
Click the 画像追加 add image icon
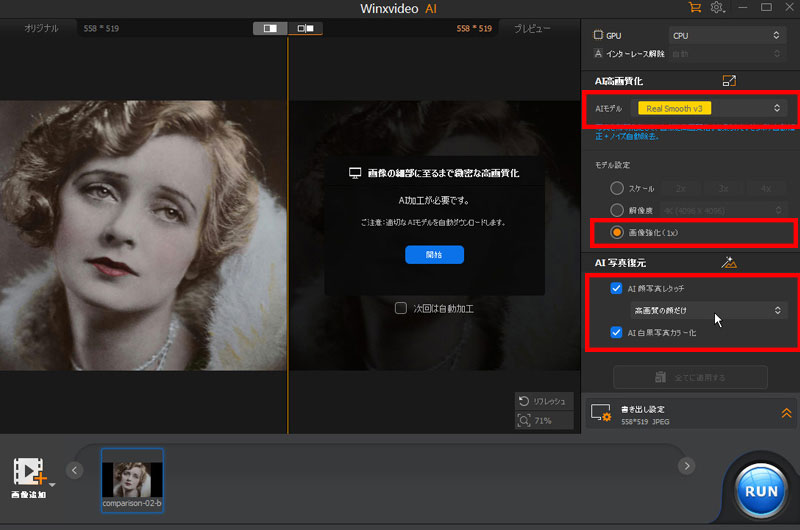pyautogui.click(x=28, y=472)
